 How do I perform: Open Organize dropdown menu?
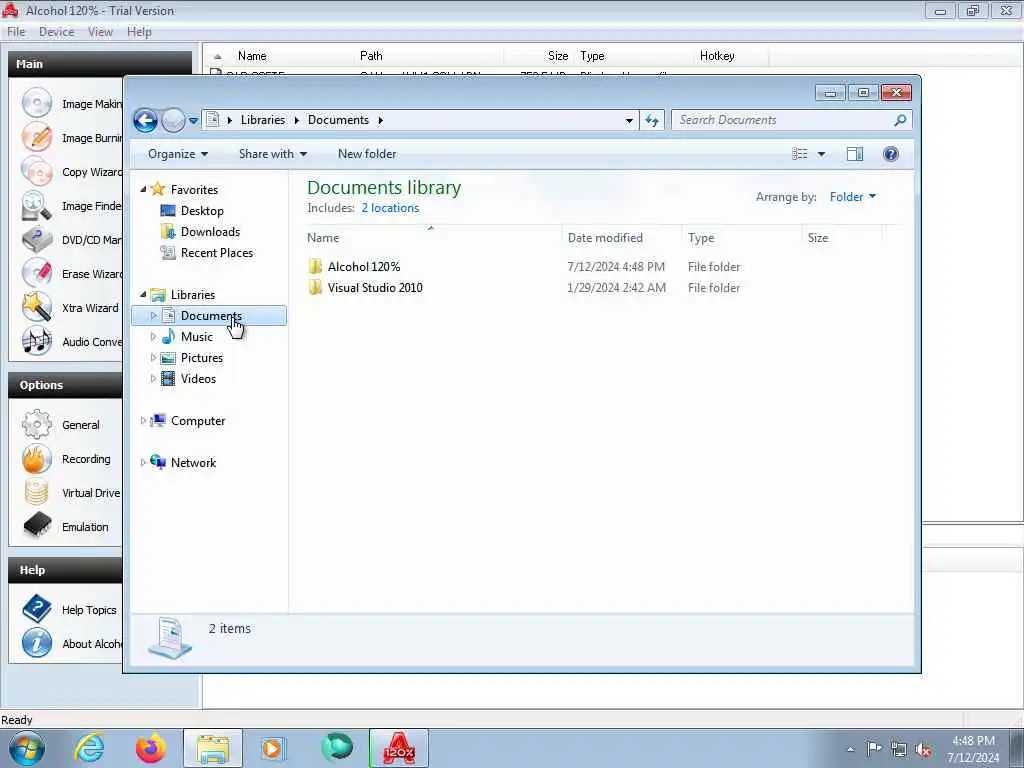[178, 154]
